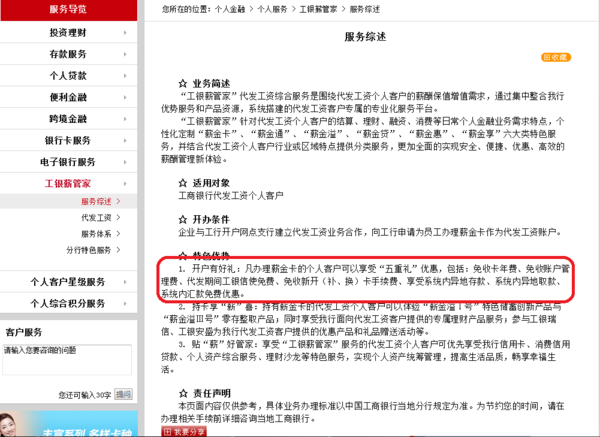The width and height of the screenshot is (600, 437).
Task: Open the promotional card banner at bottom left
Action: click(x=69, y=424)
